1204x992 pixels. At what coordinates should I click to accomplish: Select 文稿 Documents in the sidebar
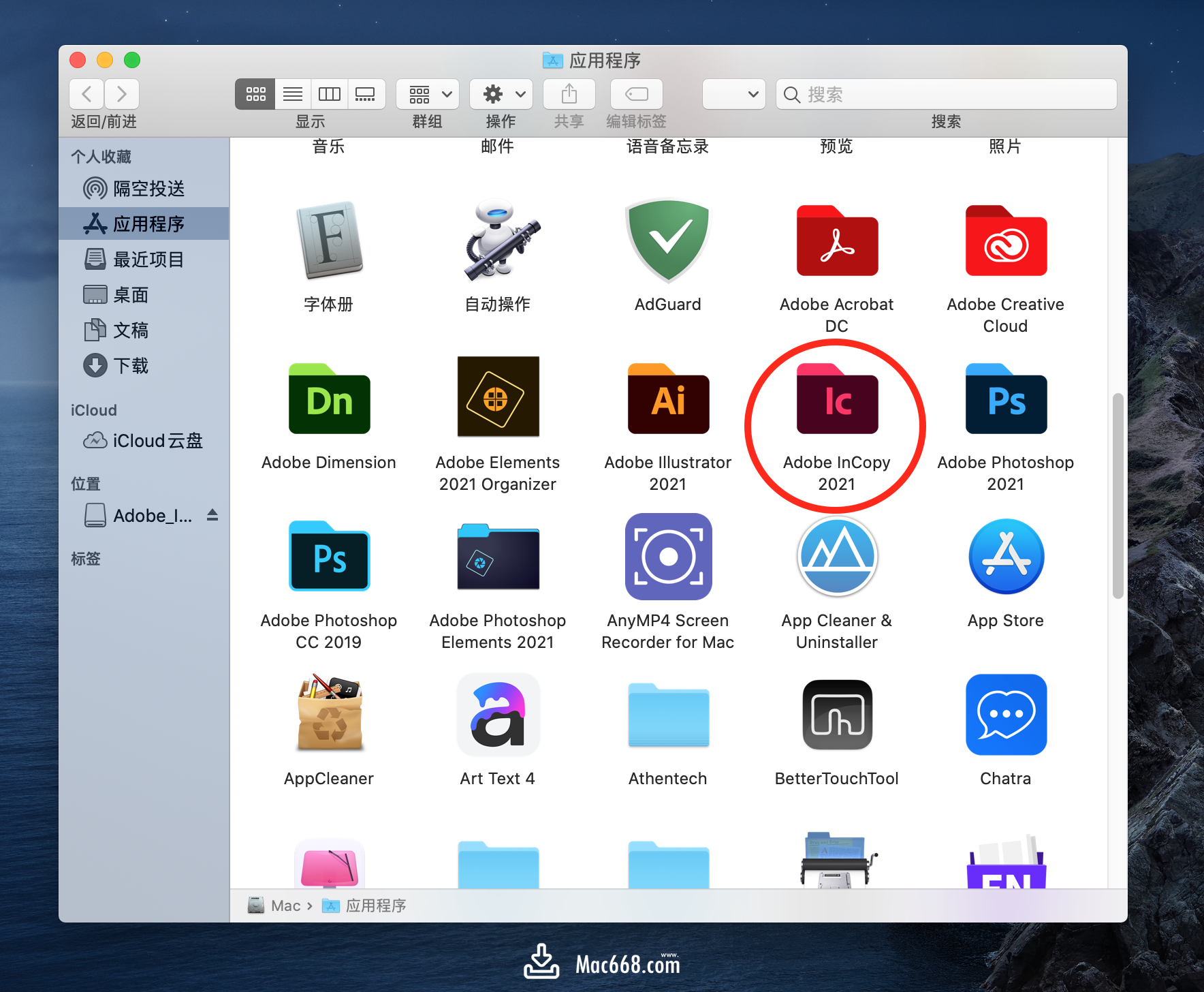click(x=144, y=330)
